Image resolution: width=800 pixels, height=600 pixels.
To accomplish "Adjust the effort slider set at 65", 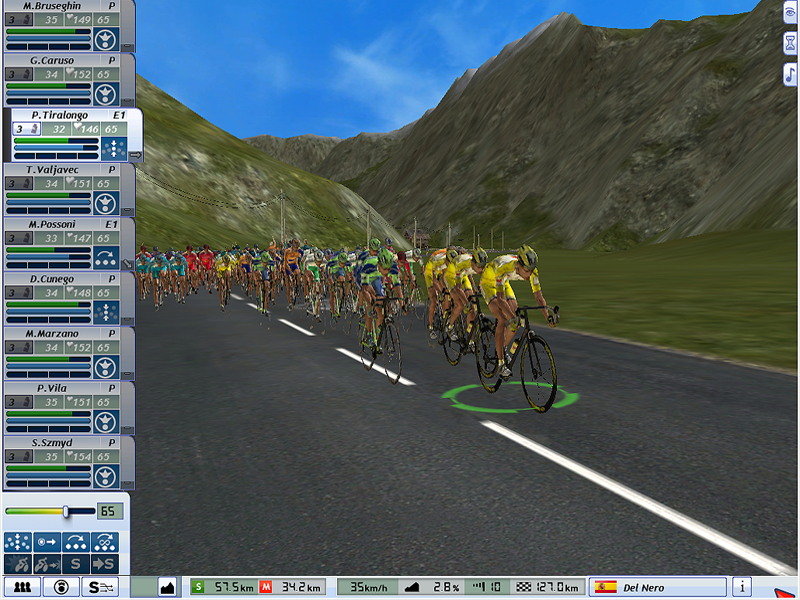I will tap(66, 511).
